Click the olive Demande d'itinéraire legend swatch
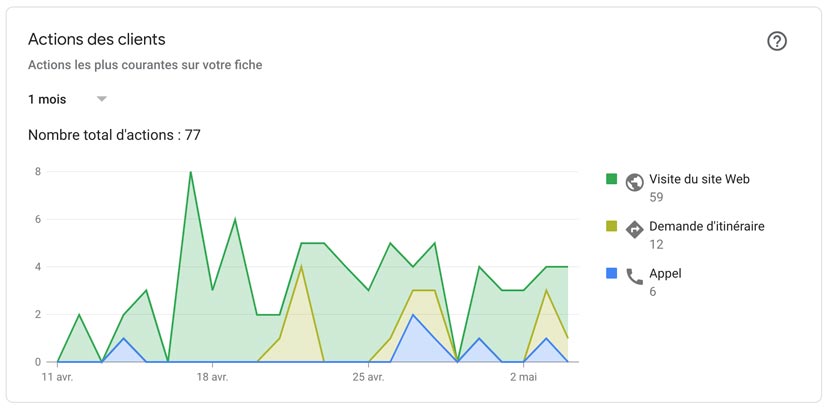This screenshot has width=830, height=408. [611, 226]
